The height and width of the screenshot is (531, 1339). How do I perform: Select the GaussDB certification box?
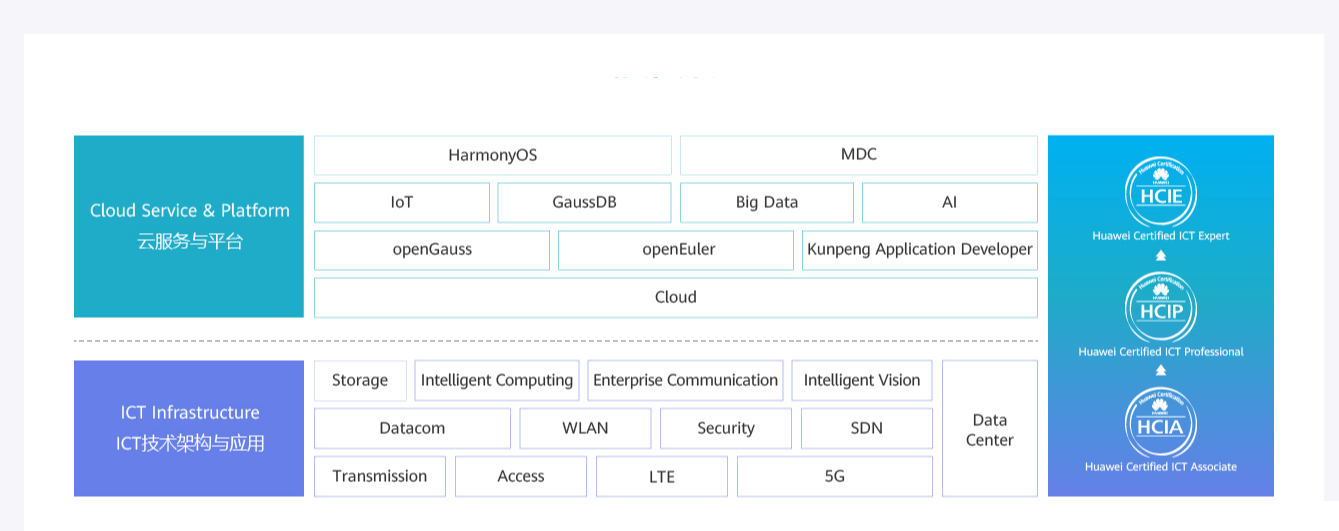pos(584,202)
